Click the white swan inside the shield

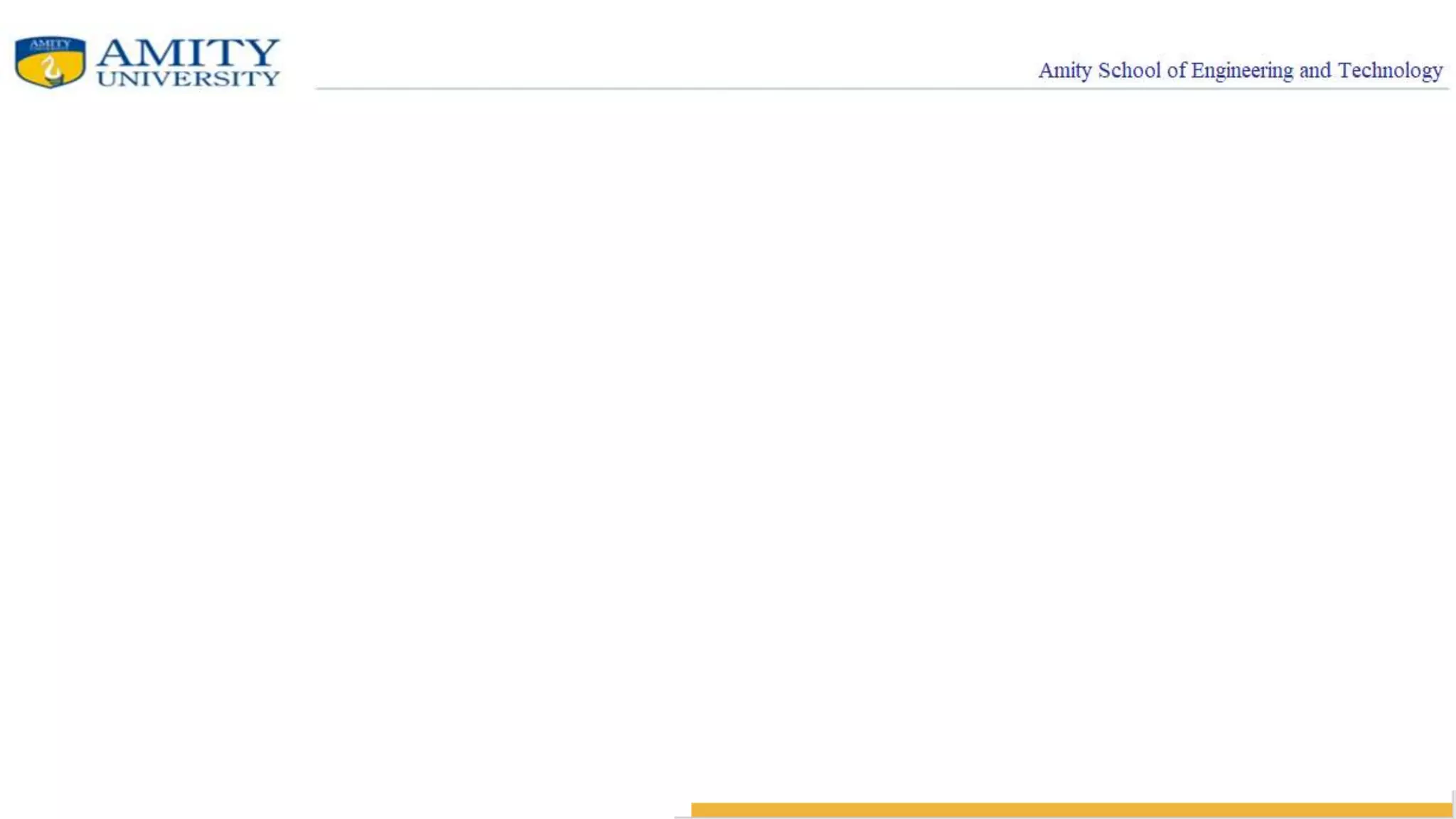pos(50,70)
